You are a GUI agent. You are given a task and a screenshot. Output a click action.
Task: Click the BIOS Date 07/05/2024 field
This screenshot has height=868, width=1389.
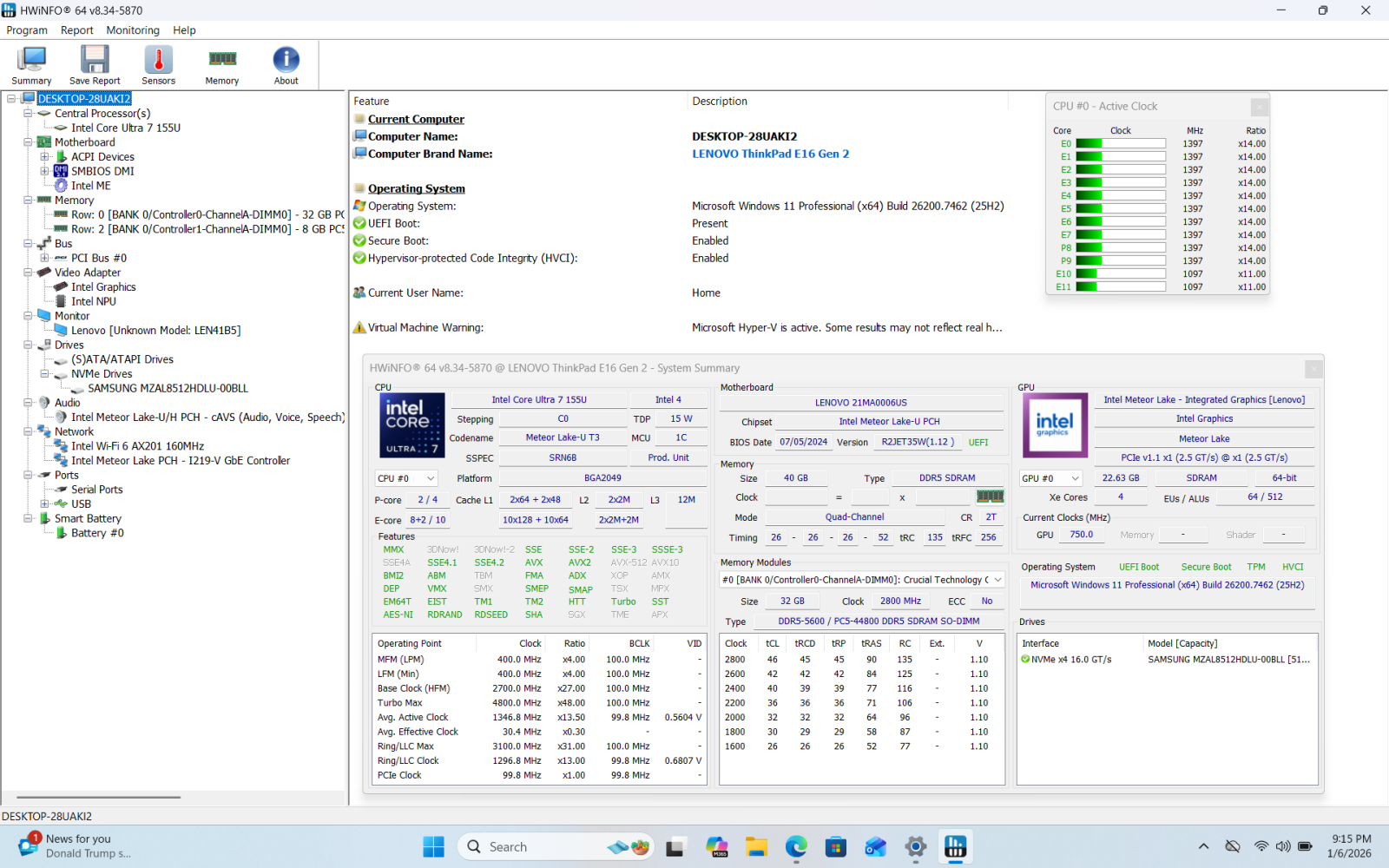[x=803, y=442]
